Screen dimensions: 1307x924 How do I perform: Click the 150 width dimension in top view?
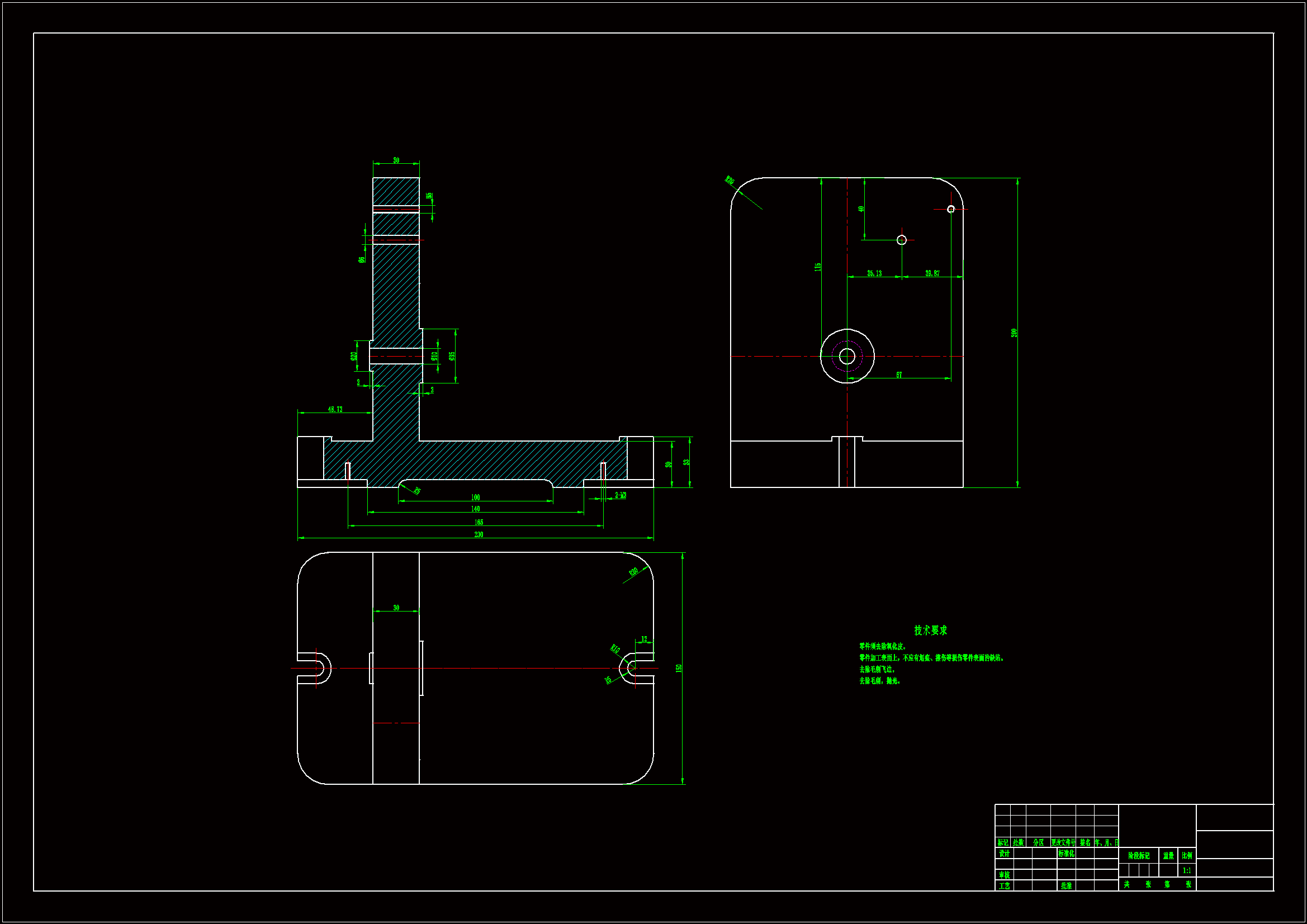pos(679,669)
